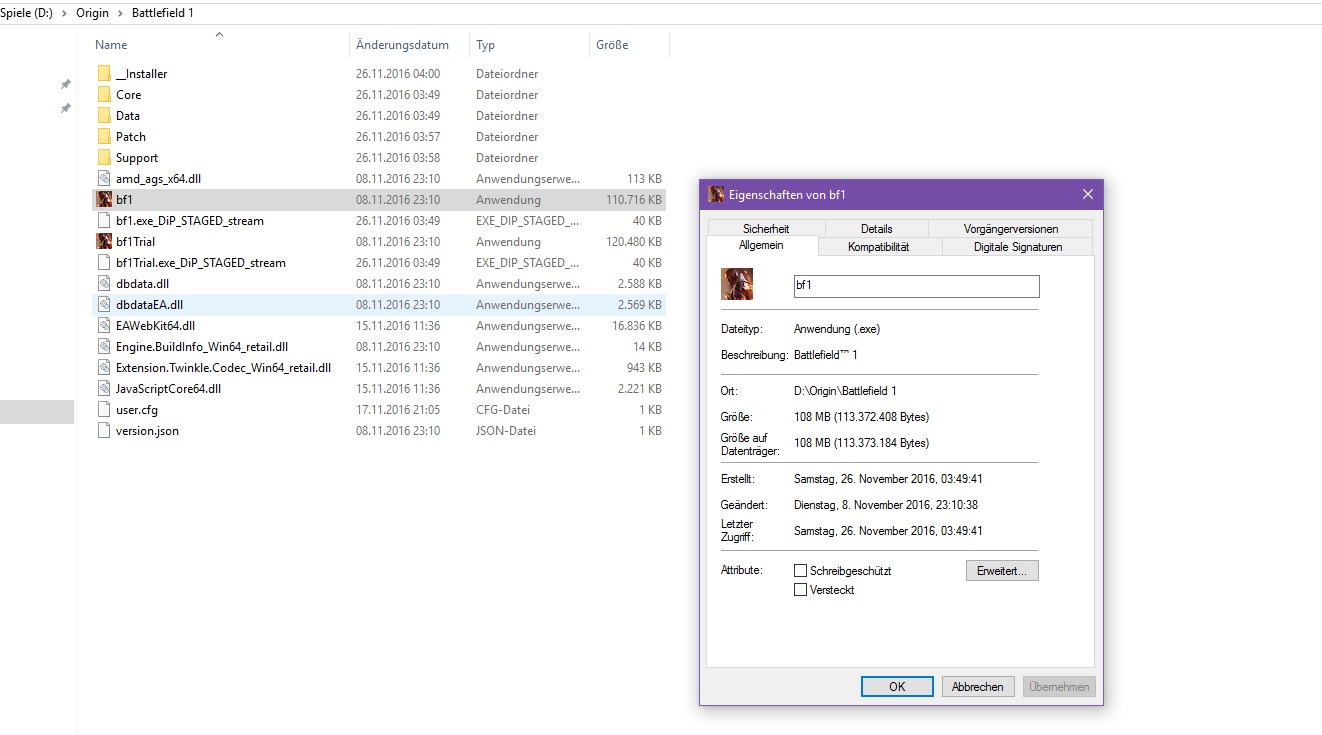The height and width of the screenshot is (735, 1322).
Task: Click the Origin breadcrumb in address bar
Action: (93, 13)
